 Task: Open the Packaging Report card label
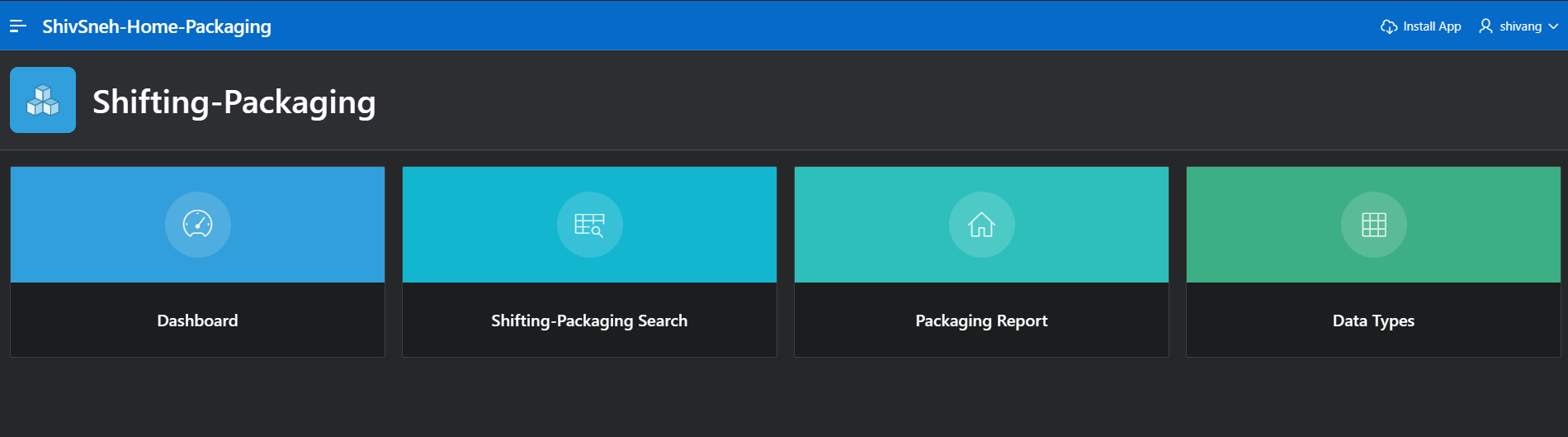point(981,321)
